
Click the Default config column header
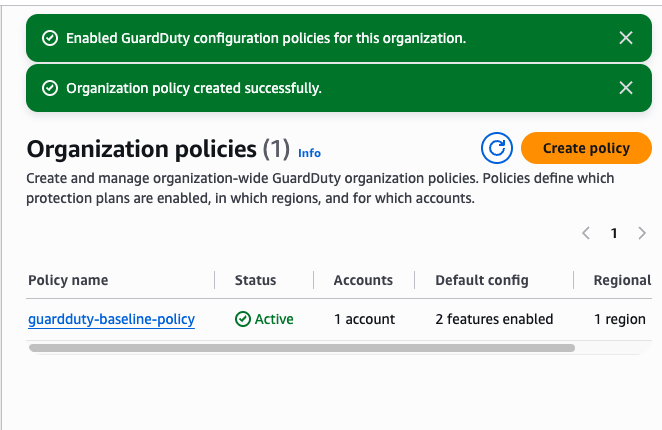(482, 280)
